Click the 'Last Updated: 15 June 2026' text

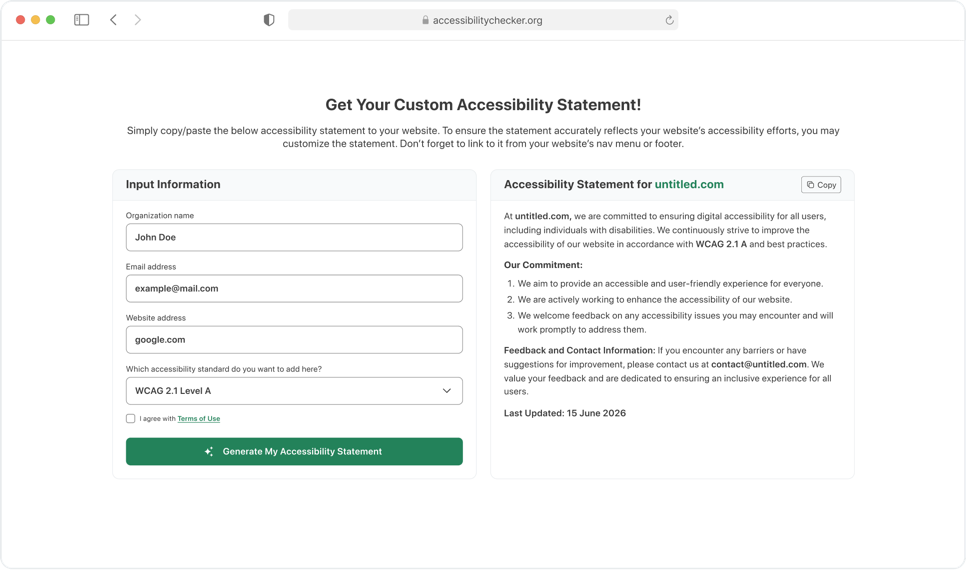(x=564, y=413)
